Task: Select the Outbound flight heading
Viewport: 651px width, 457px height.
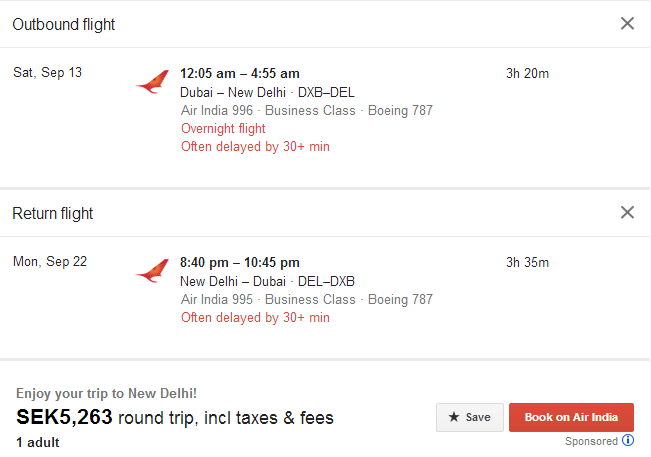Action: click(64, 24)
